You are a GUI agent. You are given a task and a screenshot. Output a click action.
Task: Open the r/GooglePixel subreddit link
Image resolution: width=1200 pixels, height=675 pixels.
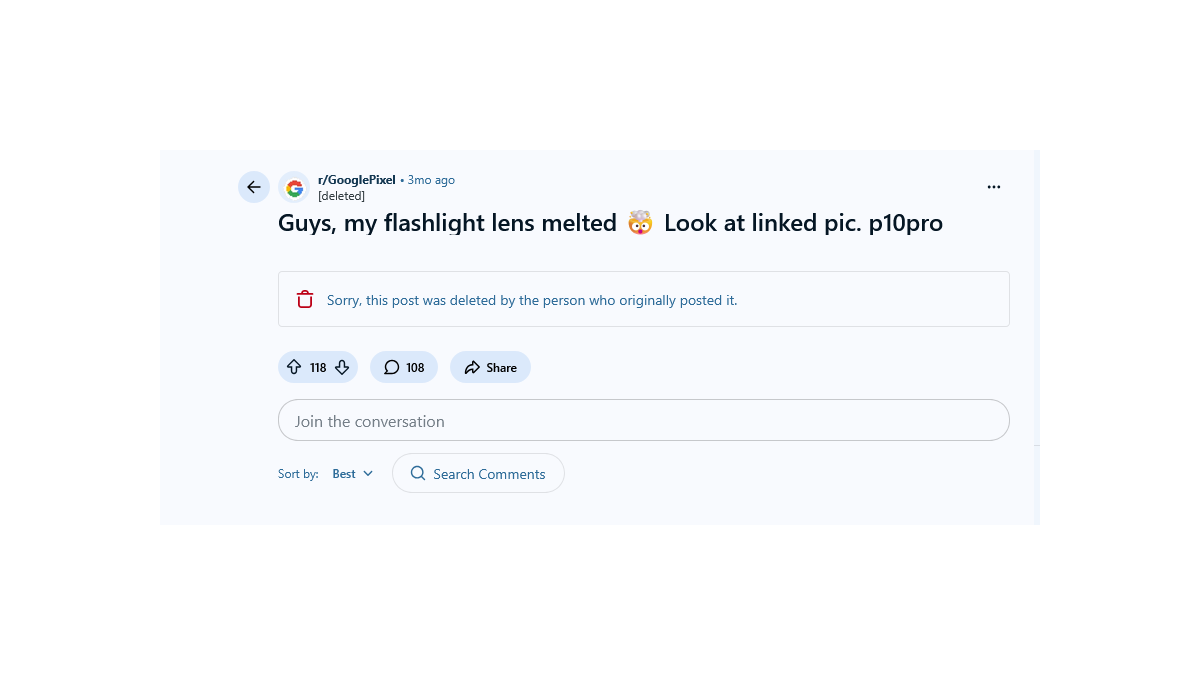357,180
